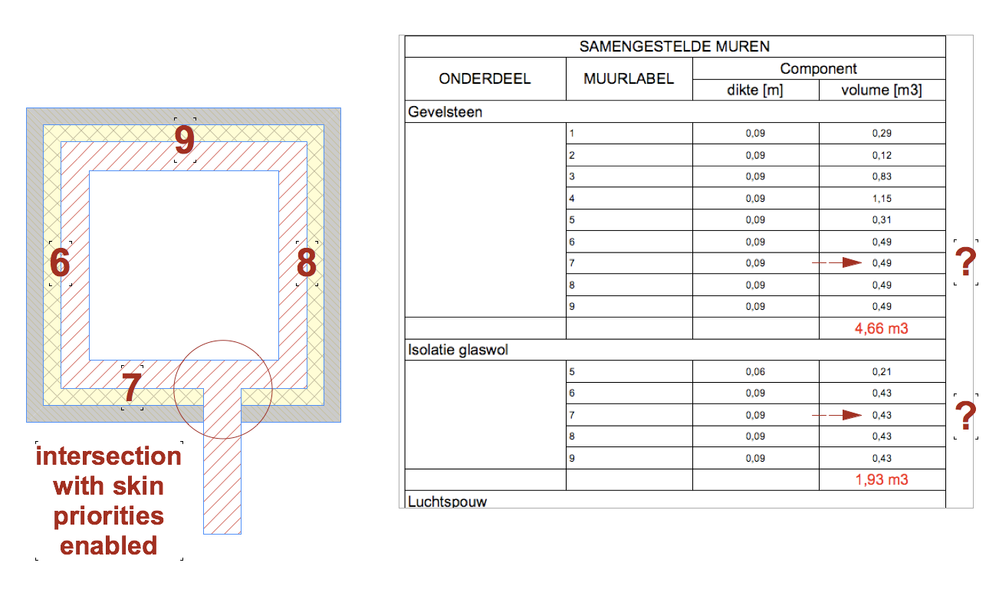
Task: Select wall label 7 on the floor plan
Action: (x=130, y=387)
